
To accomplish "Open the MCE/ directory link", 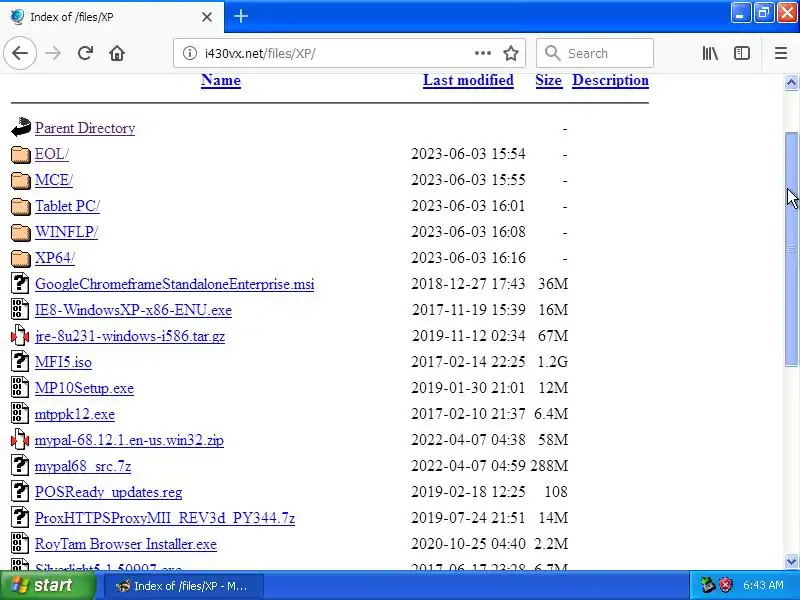I will click(x=54, y=180).
